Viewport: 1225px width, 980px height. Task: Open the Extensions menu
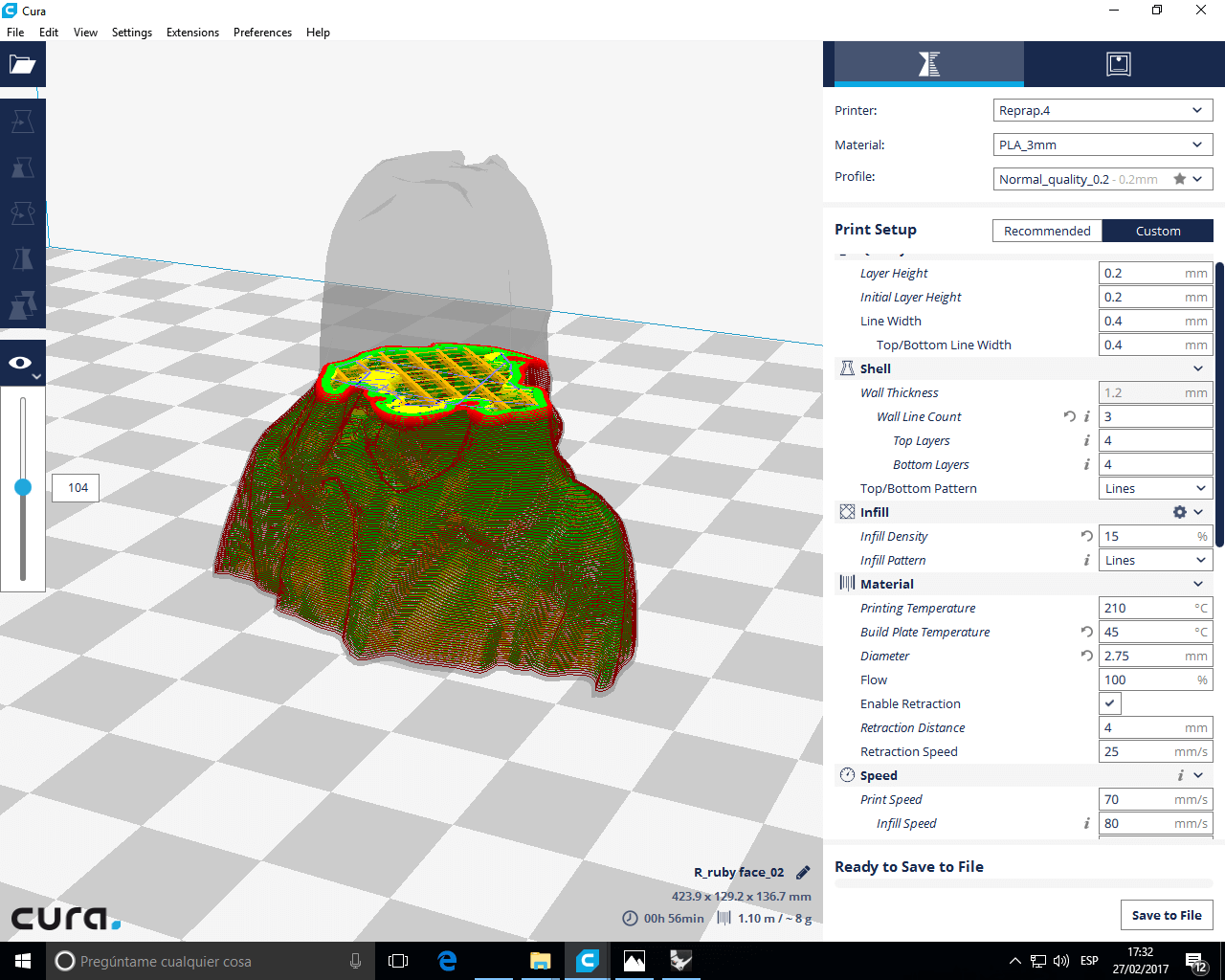192,33
